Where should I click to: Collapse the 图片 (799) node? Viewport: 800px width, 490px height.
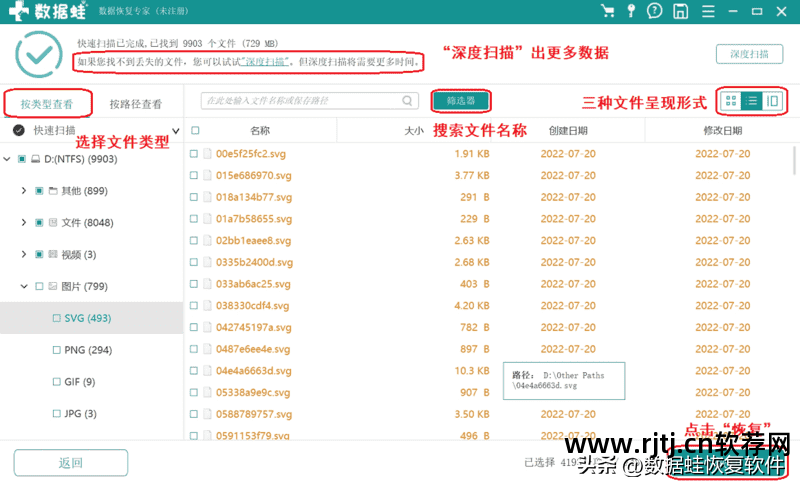tap(23, 286)
